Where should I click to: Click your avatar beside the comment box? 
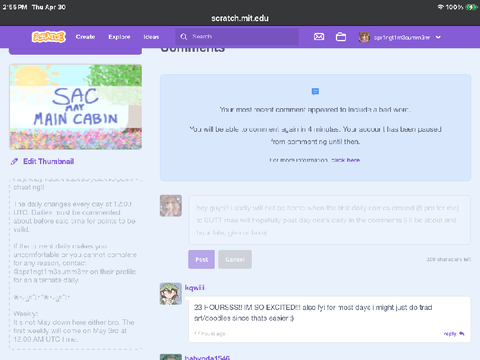click(x=171, y=206)
